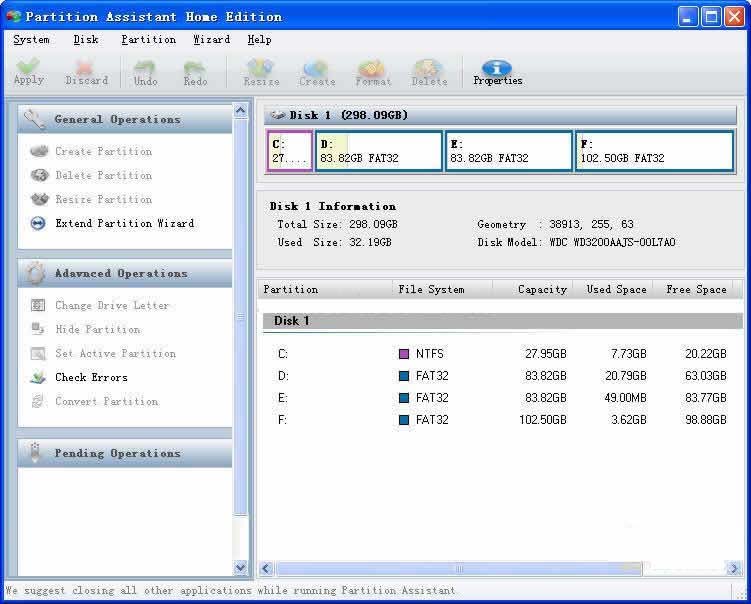This screenshot has height=604, width=751.
Task: Open the System menu
Action: pyautogui.click(x=31, y=40)
